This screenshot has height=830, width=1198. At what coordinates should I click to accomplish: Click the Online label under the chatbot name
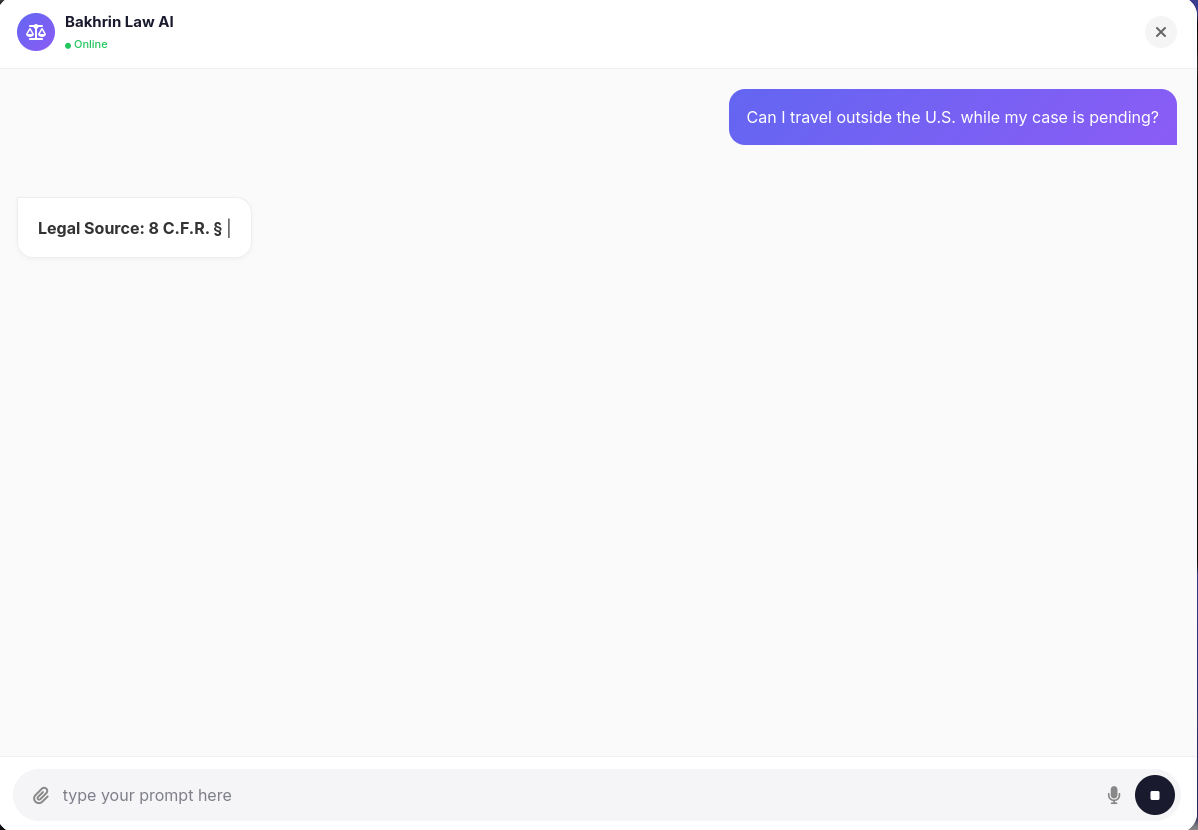click(x=90, y=44)
